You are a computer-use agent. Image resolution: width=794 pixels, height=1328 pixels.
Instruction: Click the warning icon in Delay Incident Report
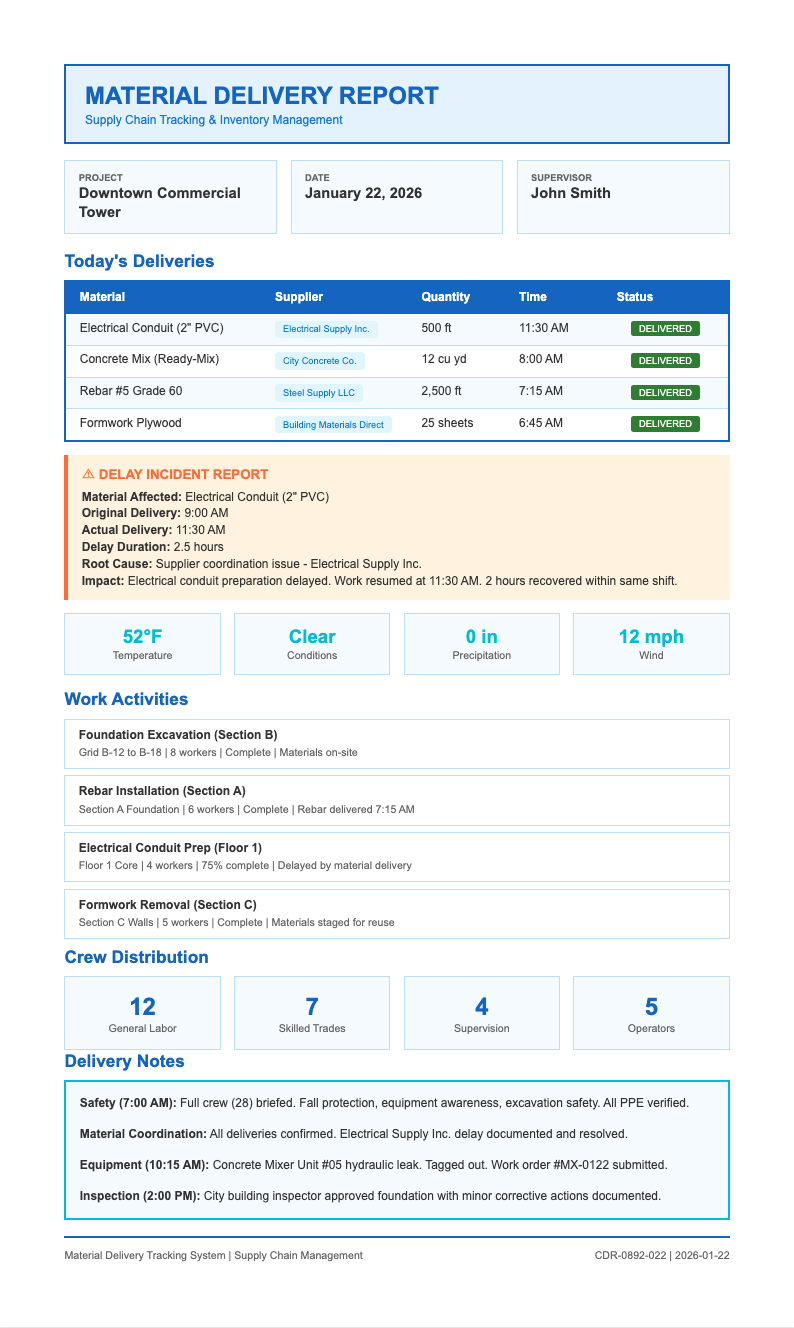click(88, 475)
